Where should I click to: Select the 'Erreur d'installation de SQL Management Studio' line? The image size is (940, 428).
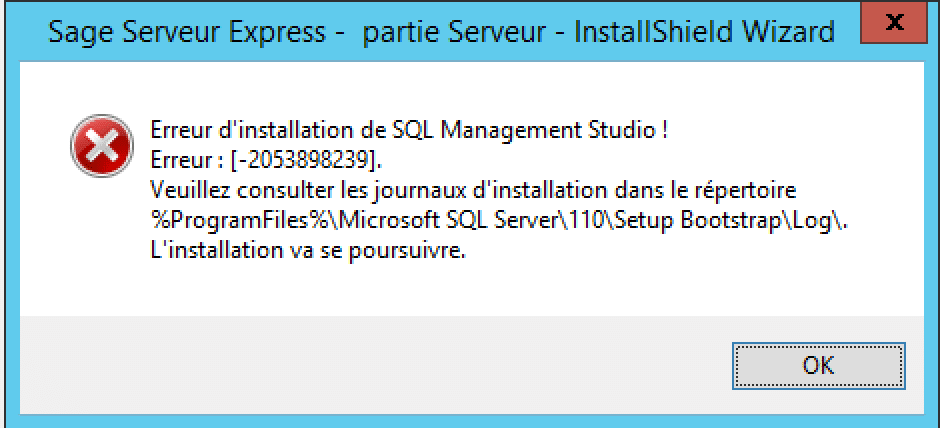point(409,130)
